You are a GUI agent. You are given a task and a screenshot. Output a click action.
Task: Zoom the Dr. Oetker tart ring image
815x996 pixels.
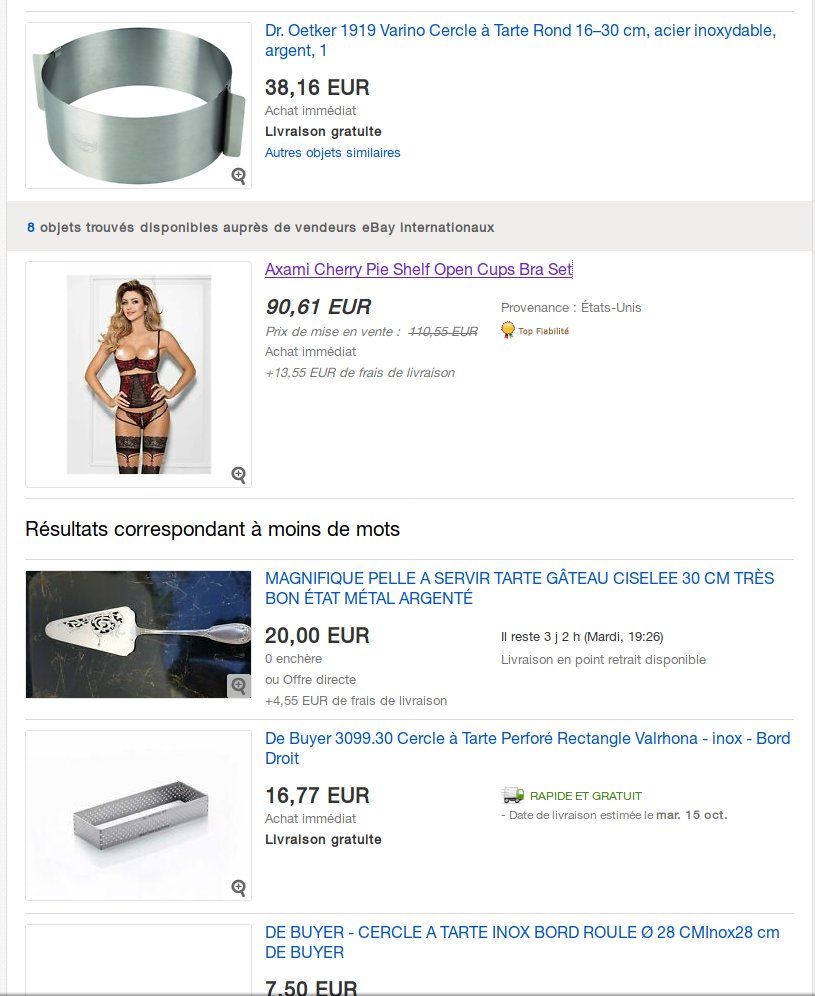coord(238,175)
